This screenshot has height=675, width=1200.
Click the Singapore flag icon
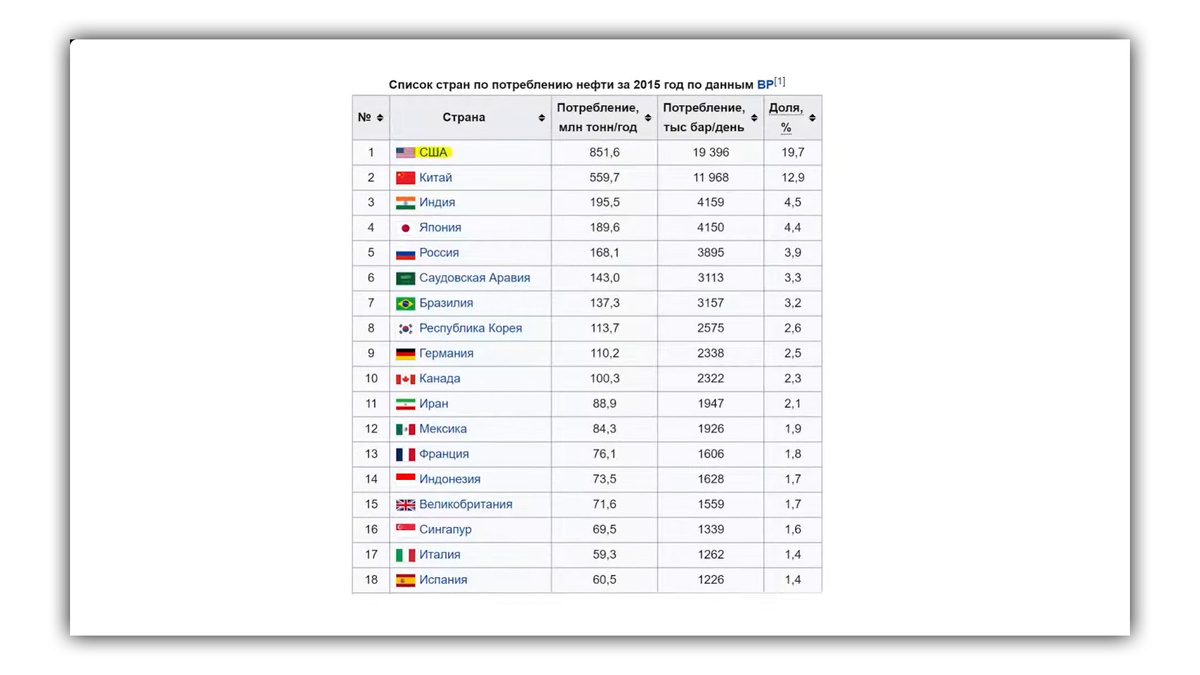click(405, 529)
